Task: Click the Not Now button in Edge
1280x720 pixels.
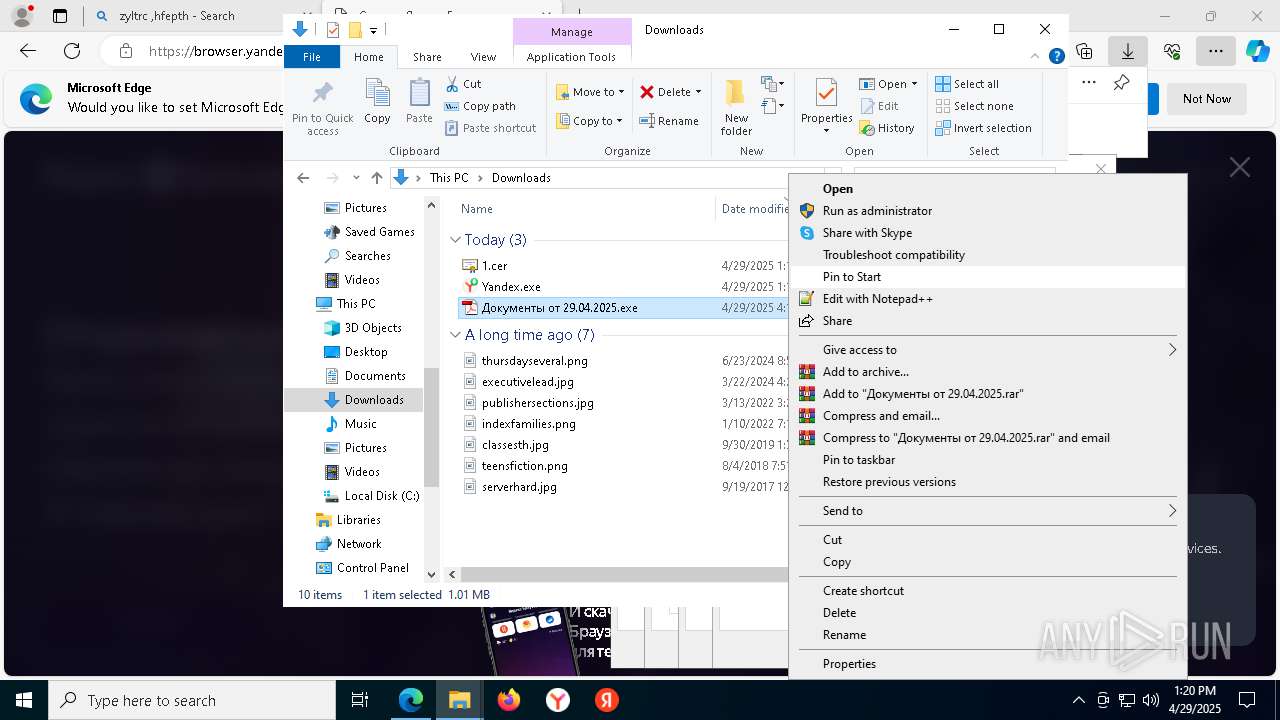Action: [x=1207, y=99]
